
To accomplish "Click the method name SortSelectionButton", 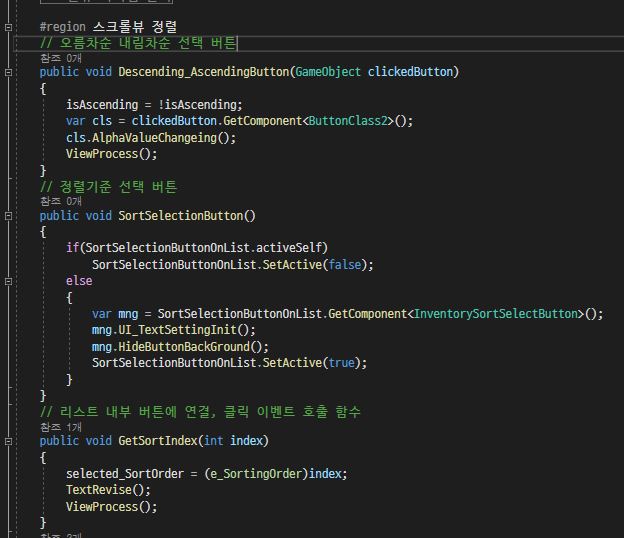I will (x=181, y=216).
